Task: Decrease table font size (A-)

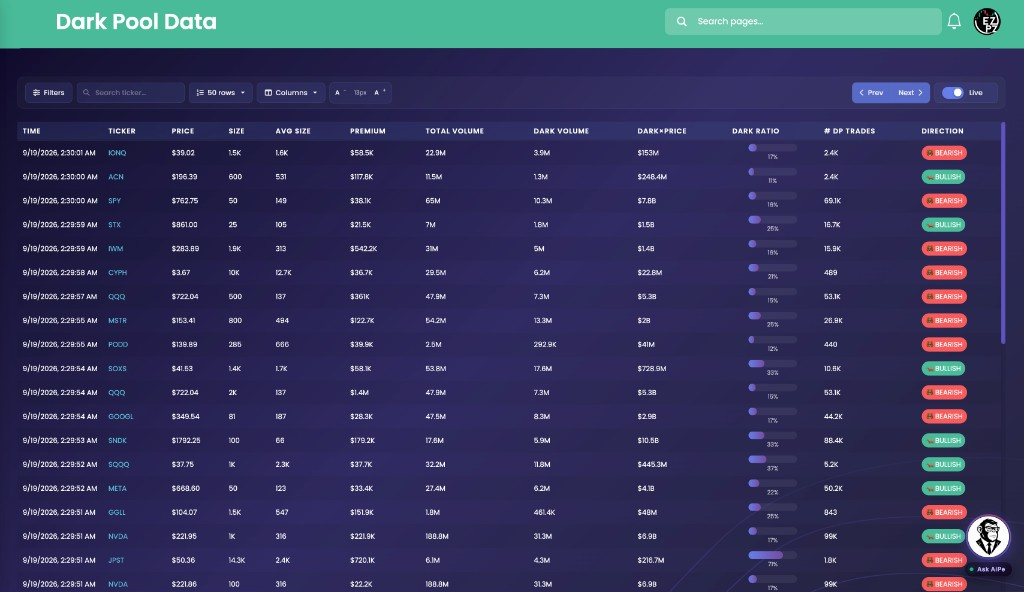Action: coord(340,93)
